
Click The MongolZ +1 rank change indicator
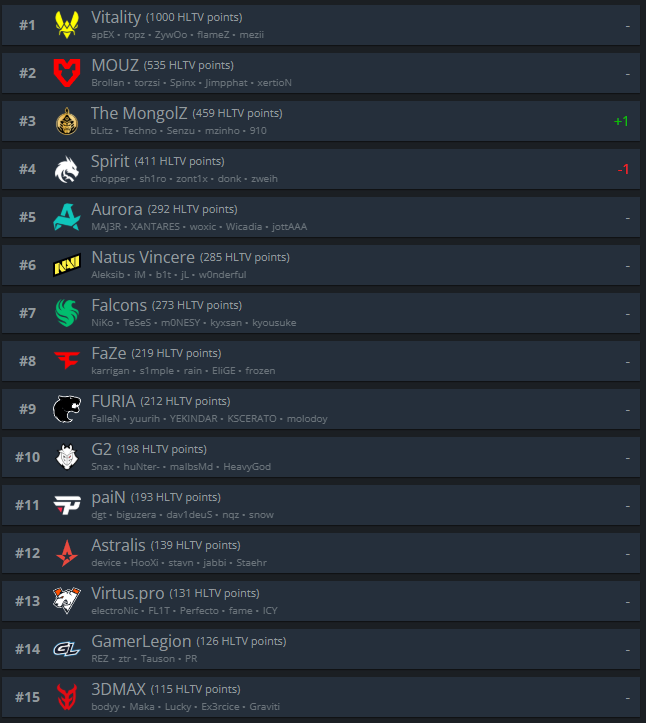coord(621,121)
